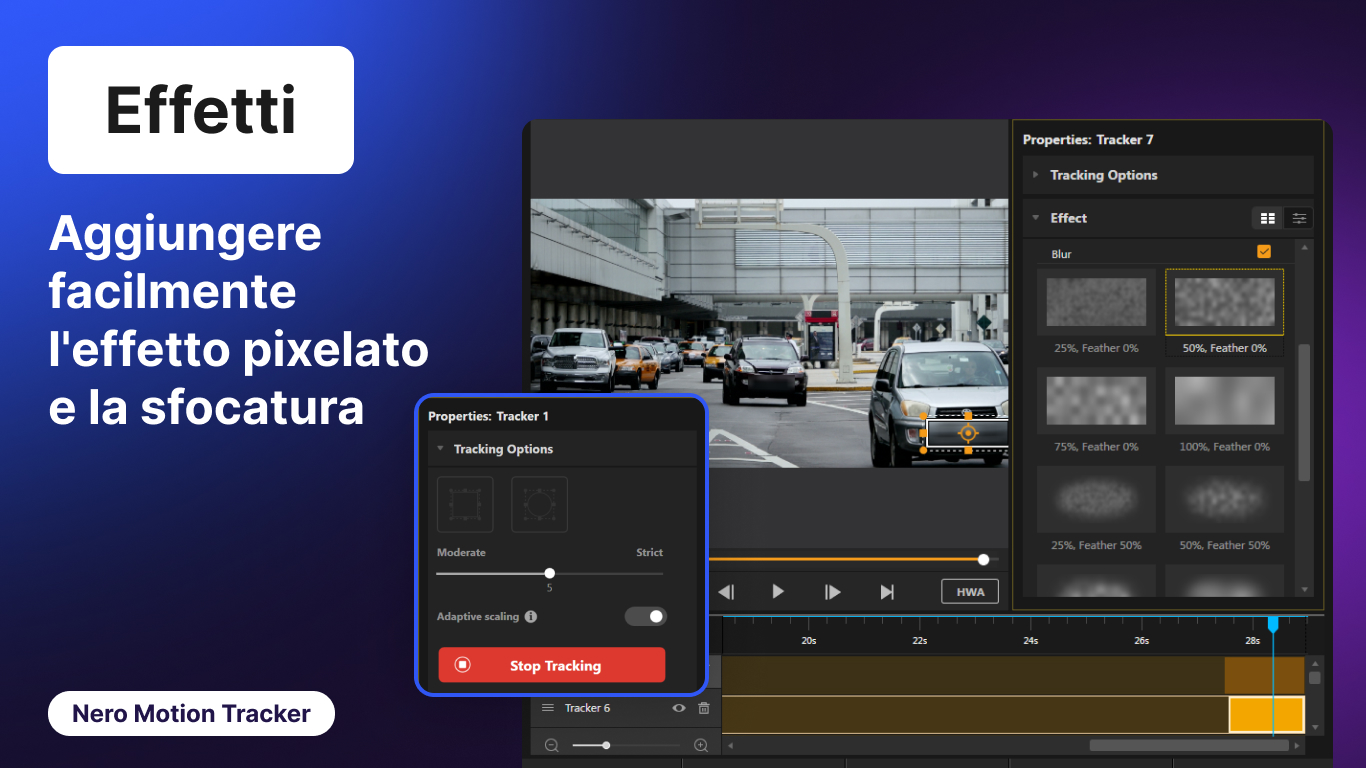
Task: Select the rectangular tracking shape icon
Action: (x=465, y=504)
